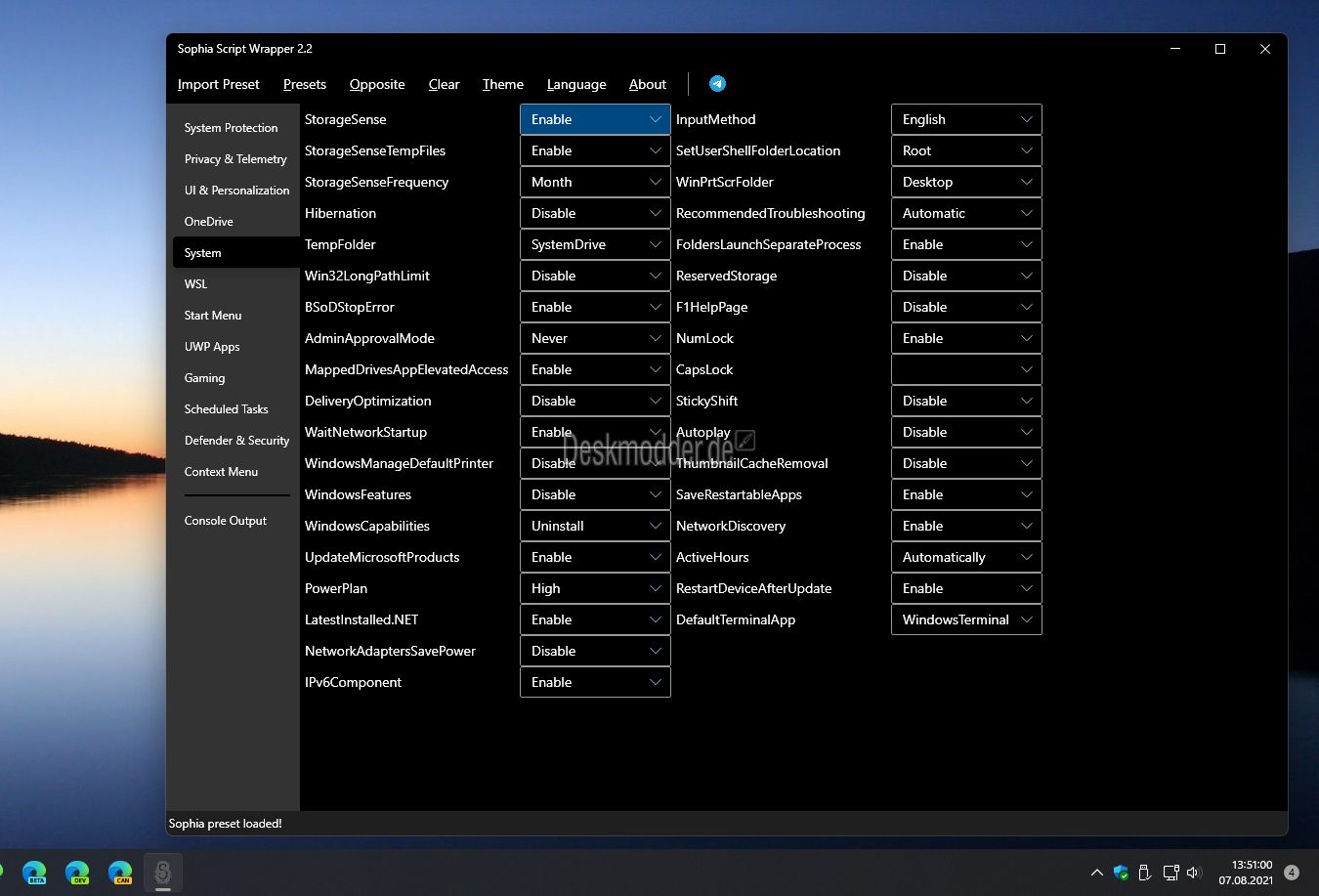Change the StorageSenseFrequency Month dropdown
Image resolution: width=1319 pixels, height=896 pixels.
(x=595, y=182)
